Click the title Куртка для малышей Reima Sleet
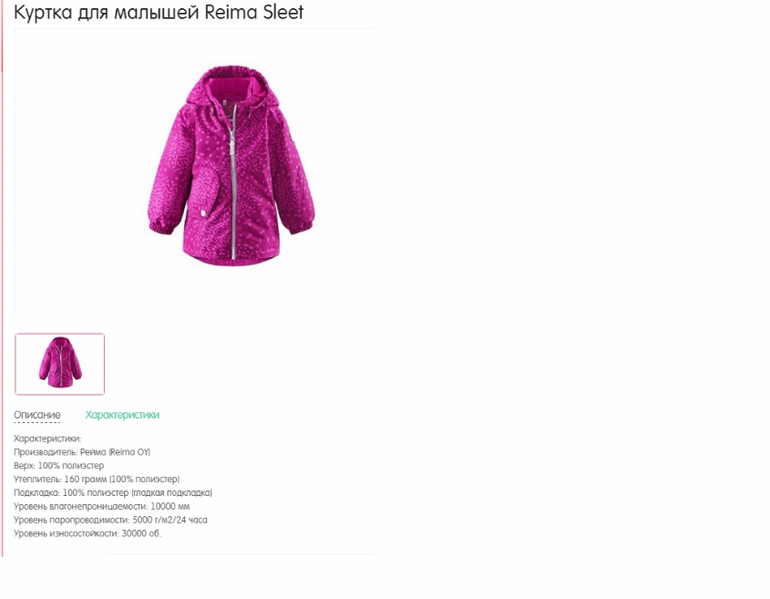 coord(159,12)
